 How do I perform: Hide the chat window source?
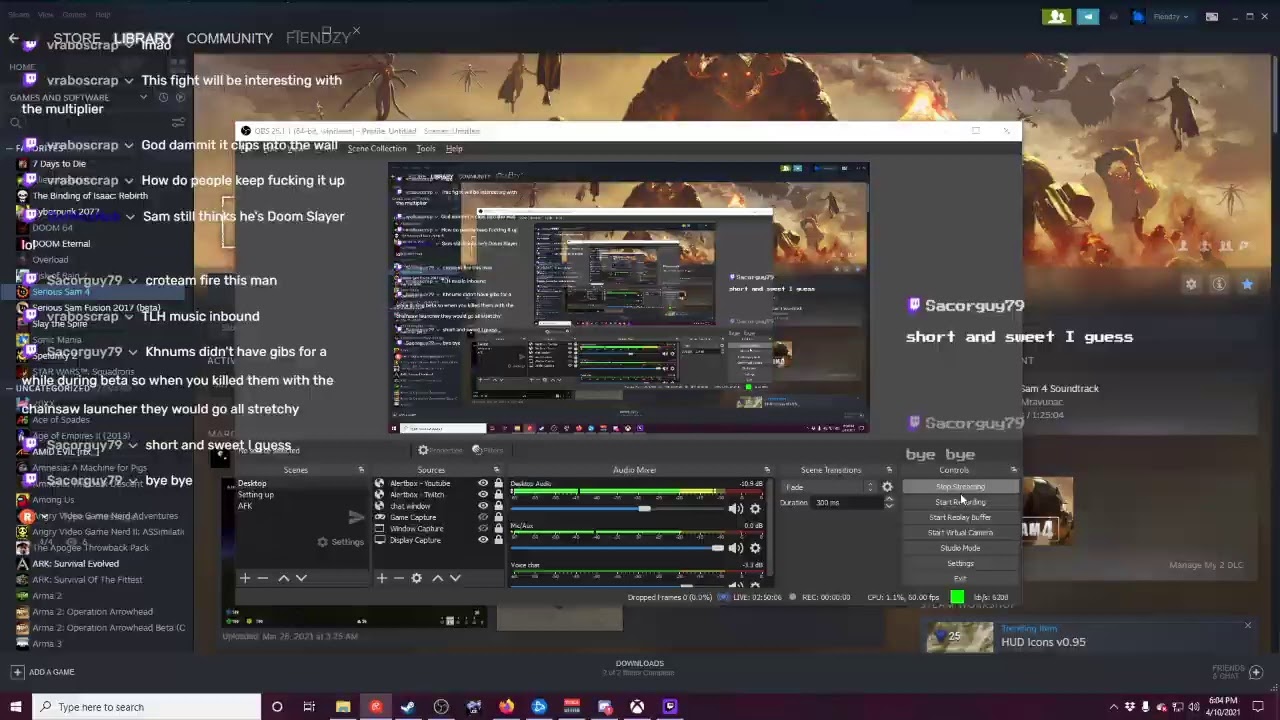point(483,506)
